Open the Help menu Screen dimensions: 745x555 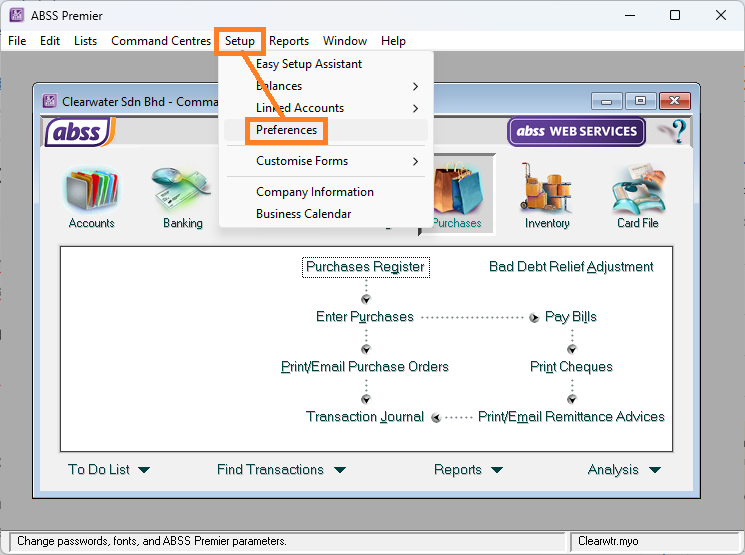(393, 41)
